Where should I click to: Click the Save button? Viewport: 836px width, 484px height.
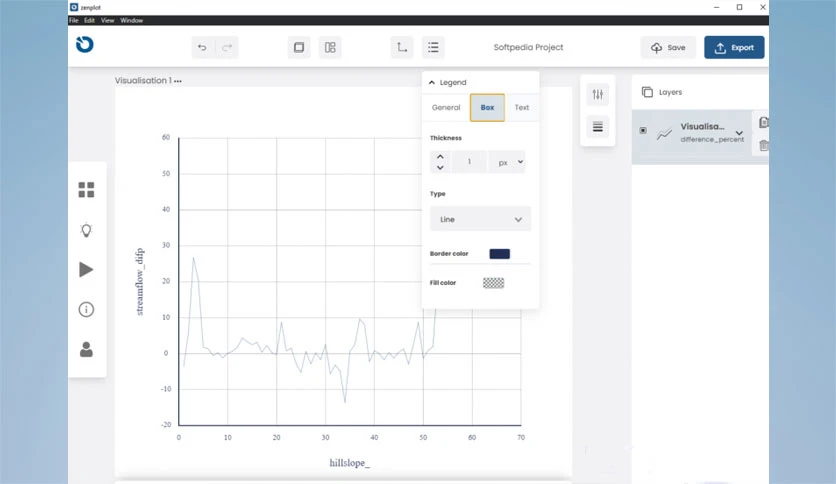[x=668, y=47]
